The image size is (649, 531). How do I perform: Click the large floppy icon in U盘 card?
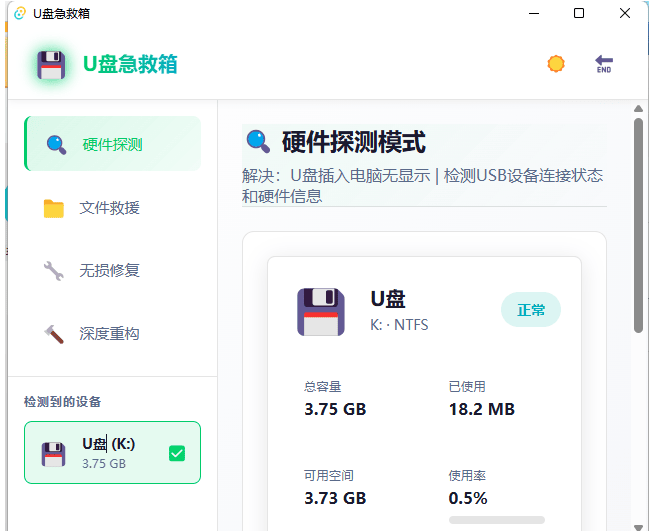(321, 312)
